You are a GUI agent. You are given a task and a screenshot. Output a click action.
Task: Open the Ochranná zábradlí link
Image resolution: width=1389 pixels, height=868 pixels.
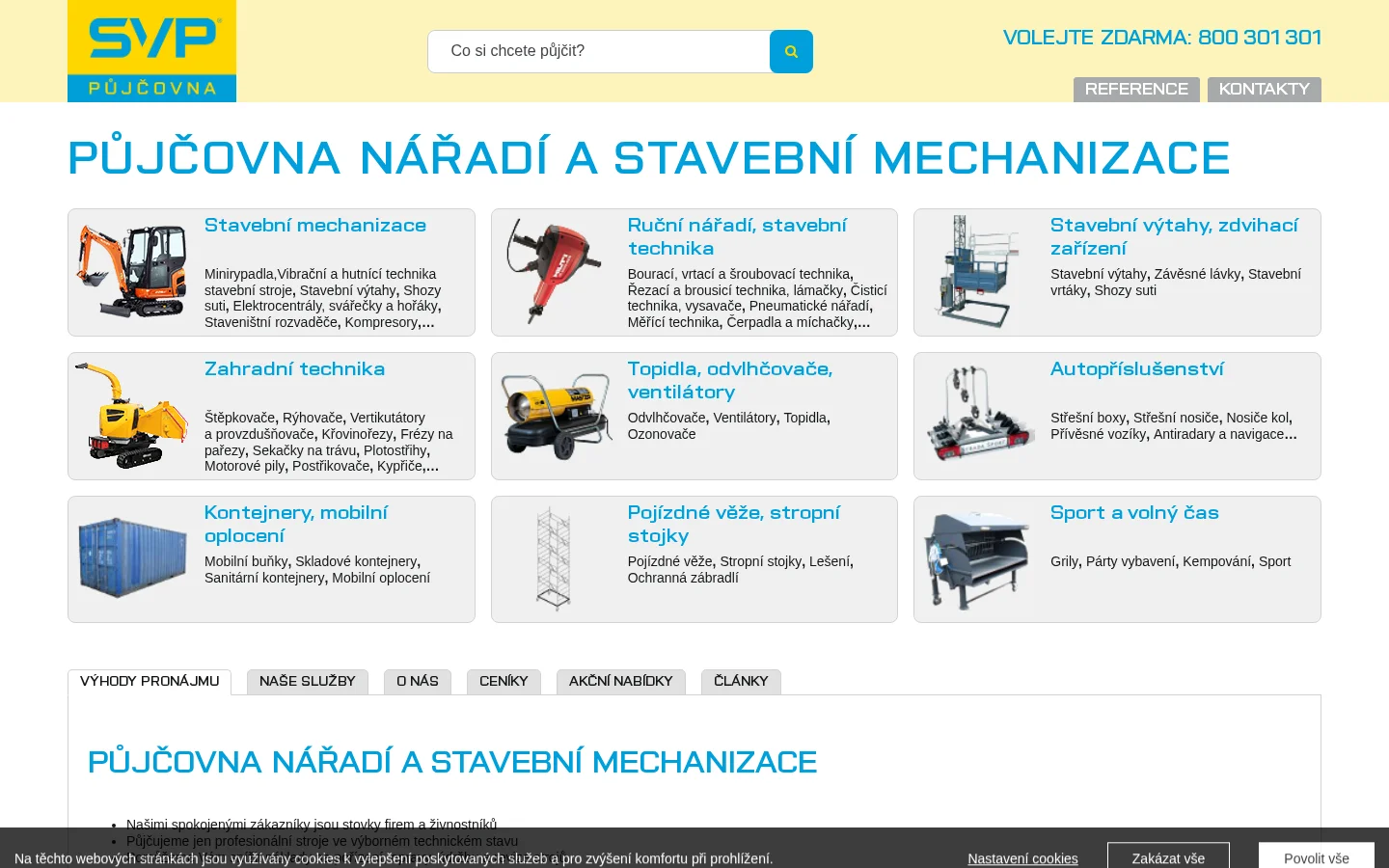[683, 578]
